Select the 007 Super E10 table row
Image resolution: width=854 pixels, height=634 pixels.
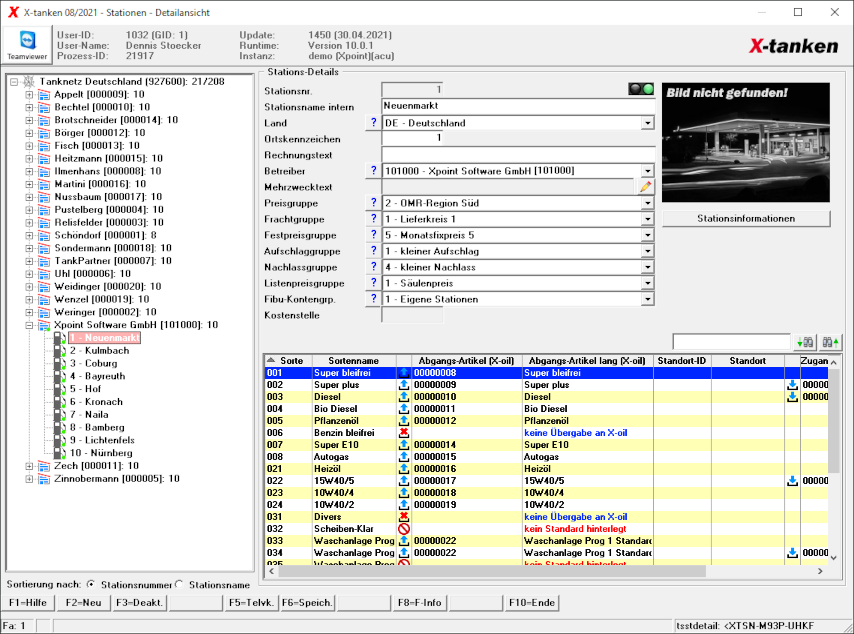(x=546, y=445)
